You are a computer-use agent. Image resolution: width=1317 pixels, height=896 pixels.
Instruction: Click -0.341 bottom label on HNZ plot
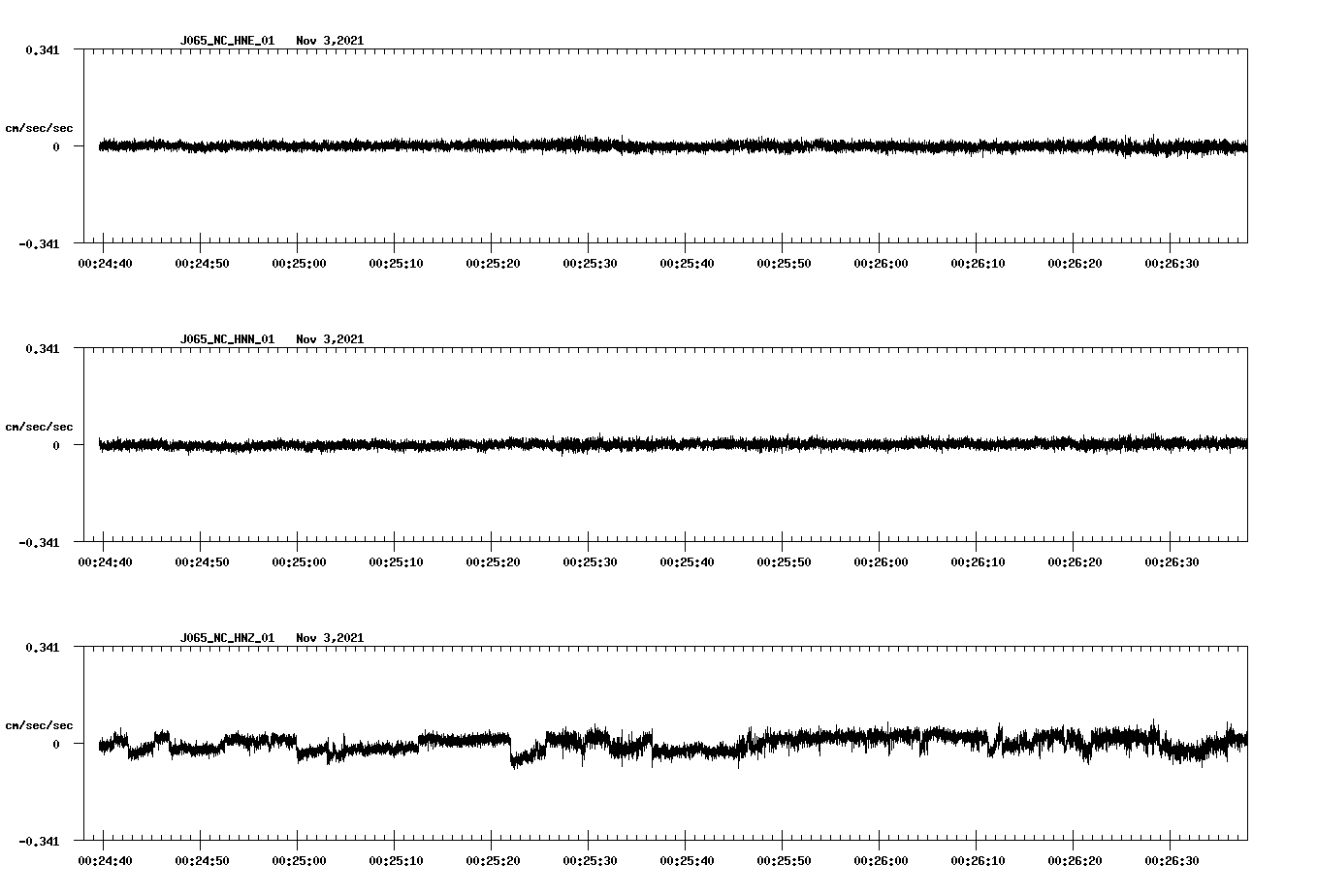point(39,842)
